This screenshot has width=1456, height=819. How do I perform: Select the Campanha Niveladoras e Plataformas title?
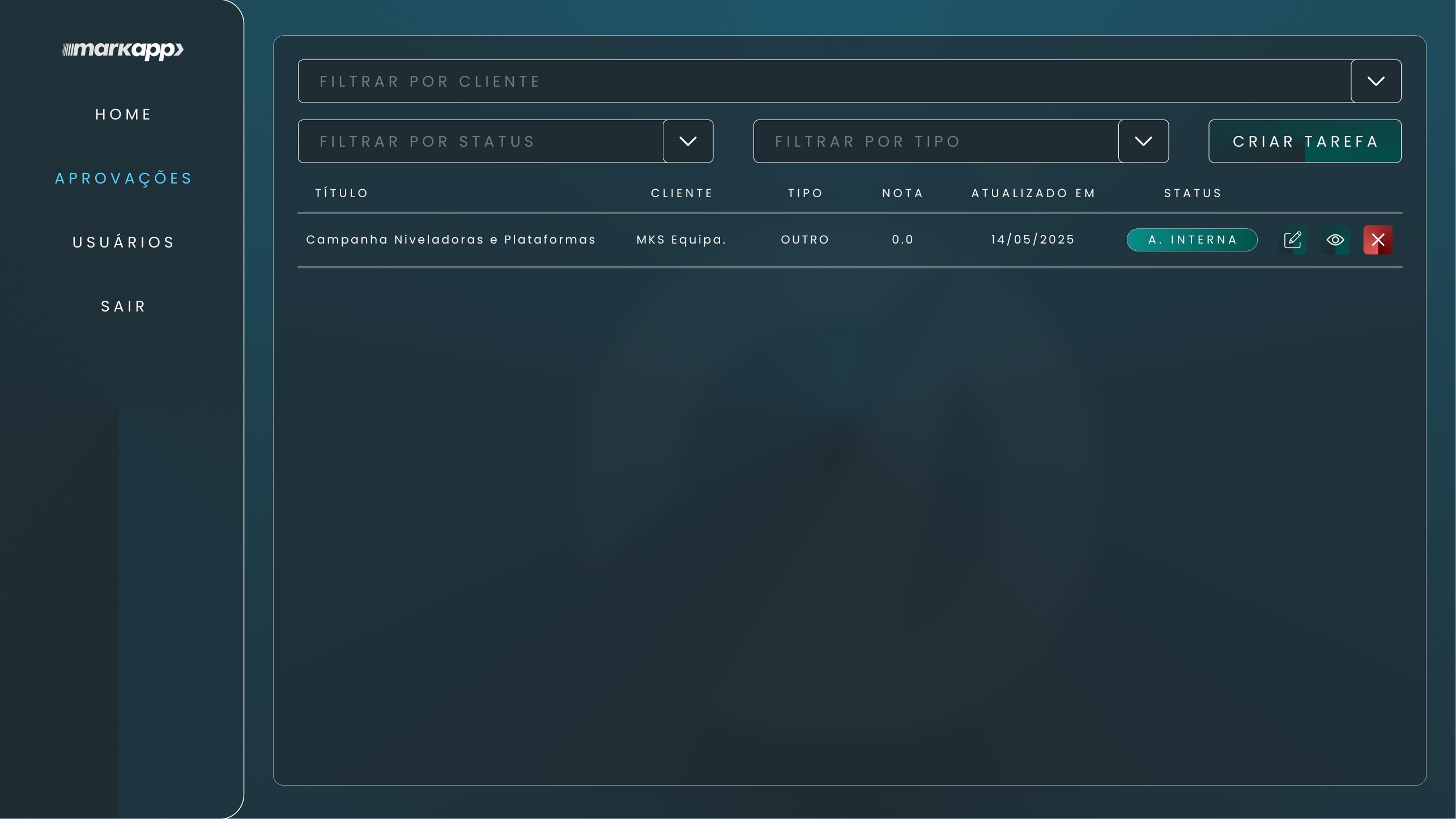(450, 240)
